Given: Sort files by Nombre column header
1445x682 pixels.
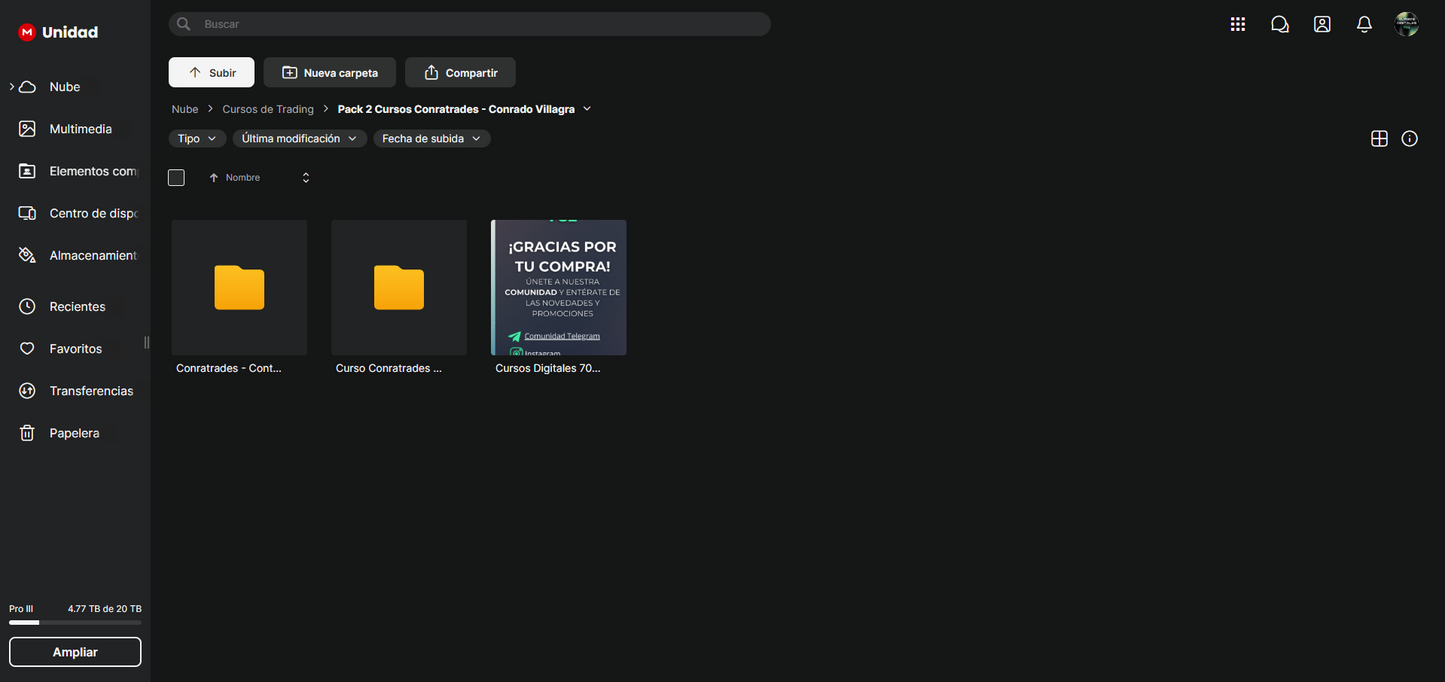Looking at the screenshot, I should point(242,178).
